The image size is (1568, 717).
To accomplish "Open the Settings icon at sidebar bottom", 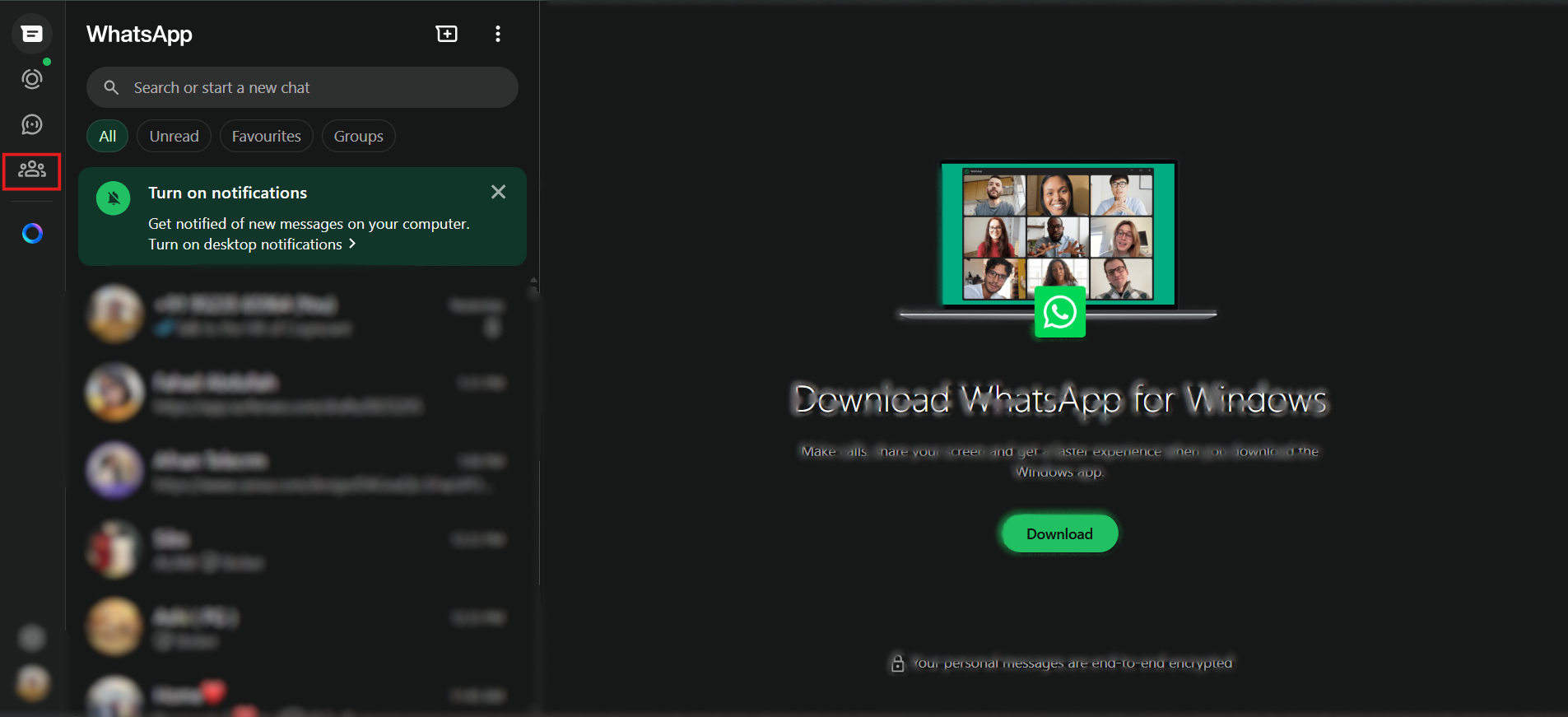I will pos(32,637).
